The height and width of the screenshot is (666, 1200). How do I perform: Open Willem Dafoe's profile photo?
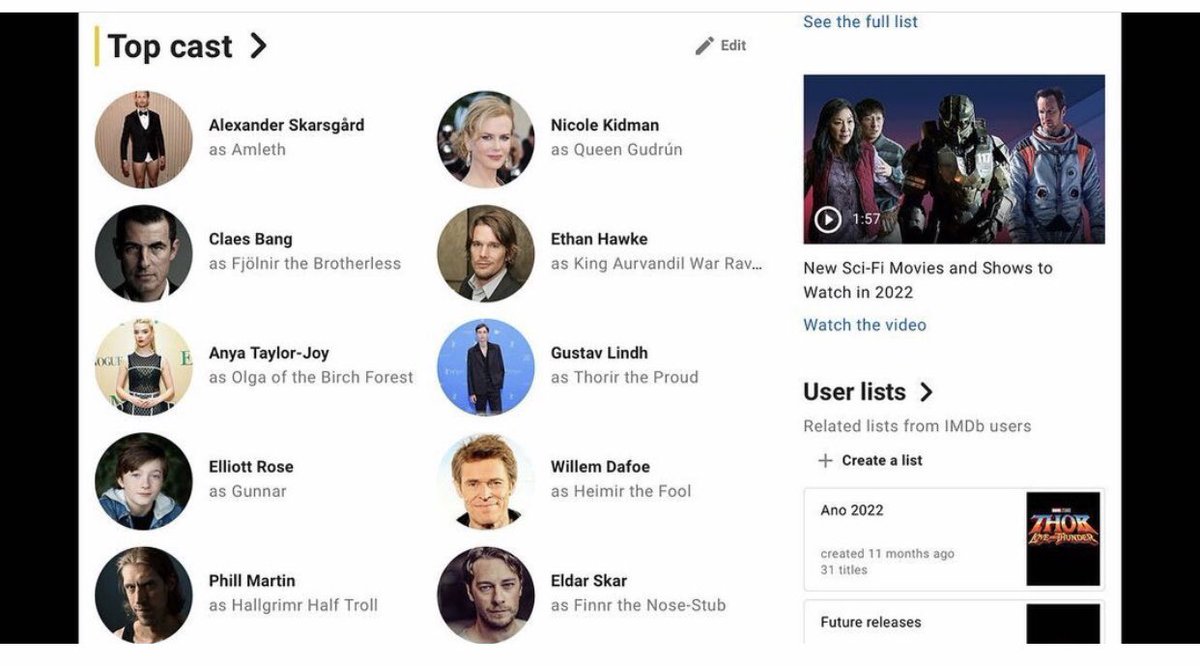point(486,481)
